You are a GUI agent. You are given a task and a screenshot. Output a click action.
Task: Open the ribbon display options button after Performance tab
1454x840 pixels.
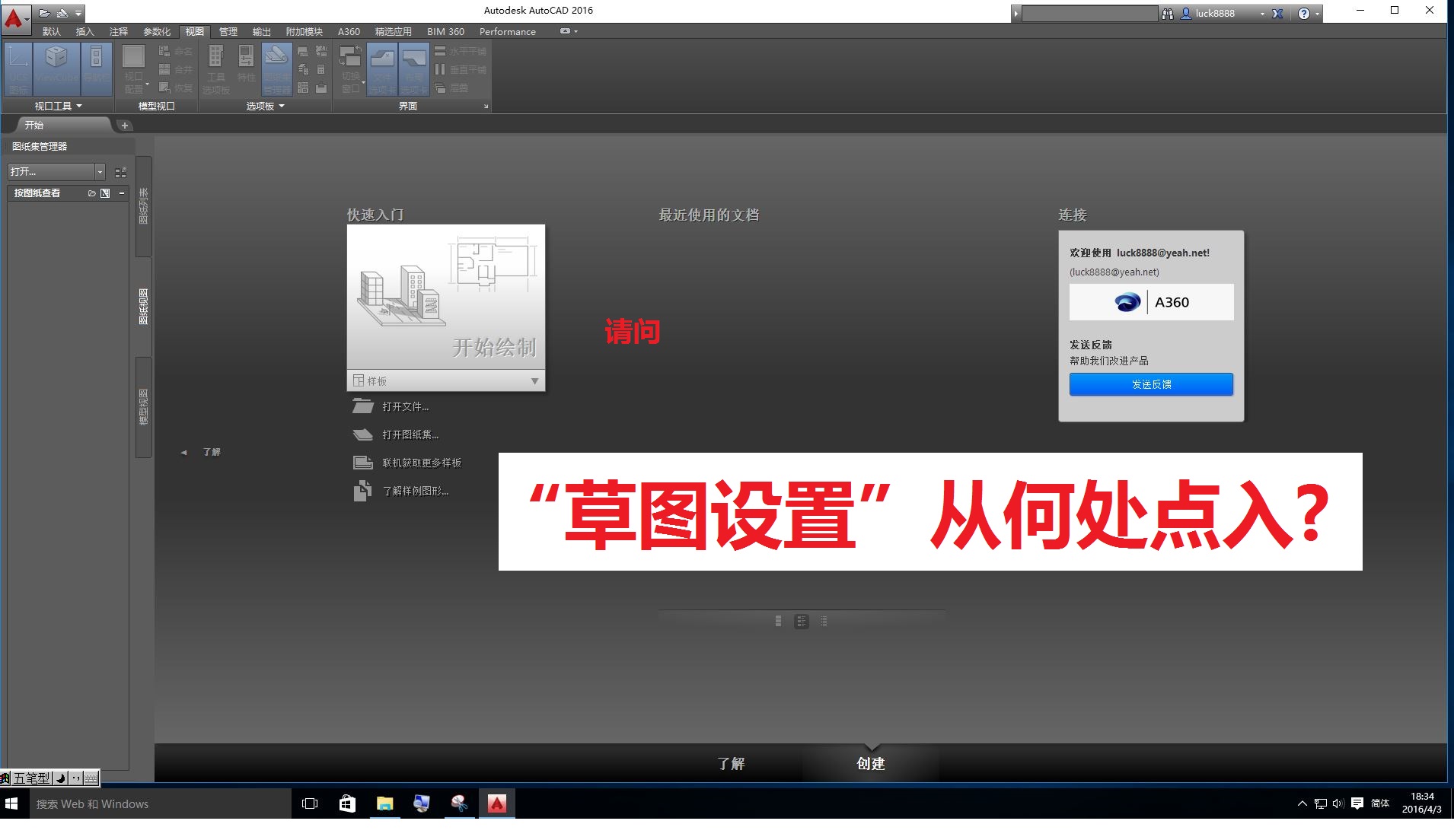[x=569, y=31]
